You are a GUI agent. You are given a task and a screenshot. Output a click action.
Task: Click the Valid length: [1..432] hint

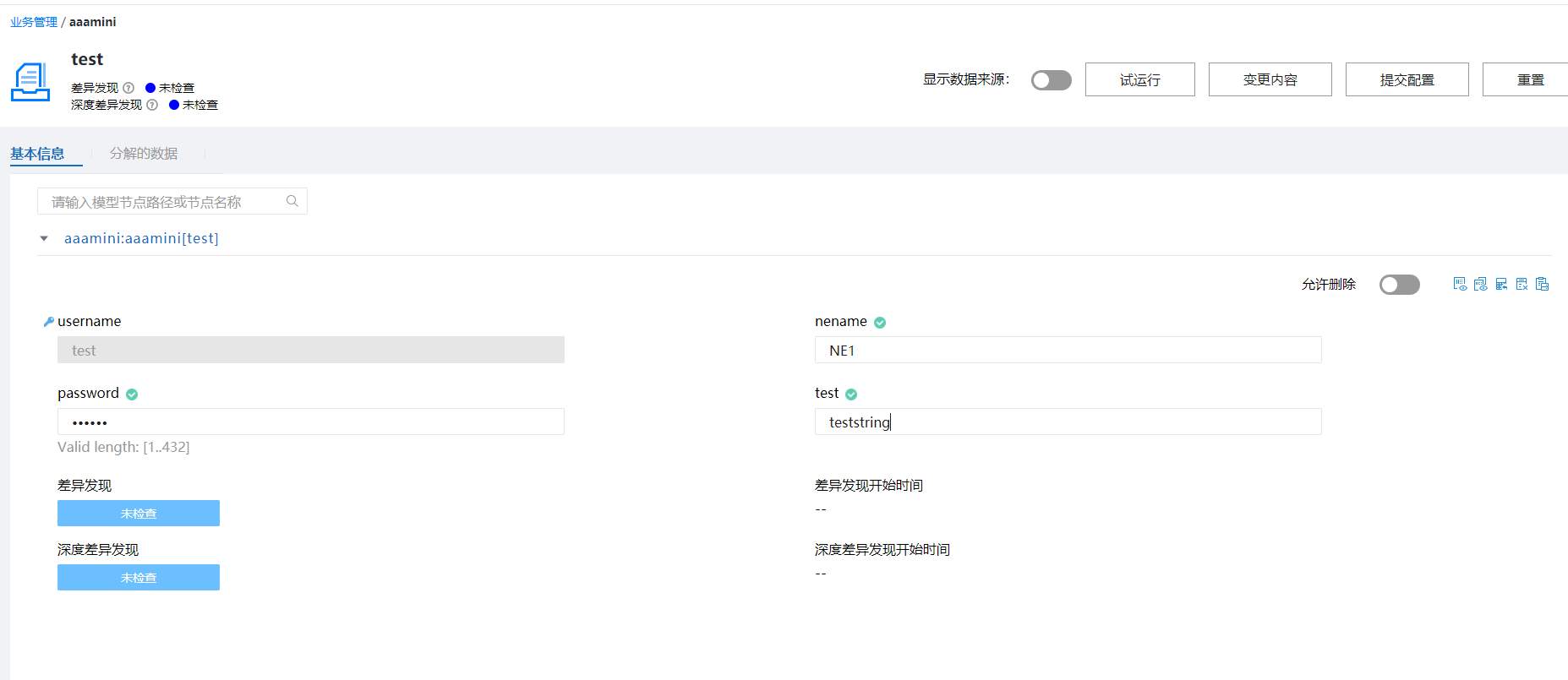123,447
